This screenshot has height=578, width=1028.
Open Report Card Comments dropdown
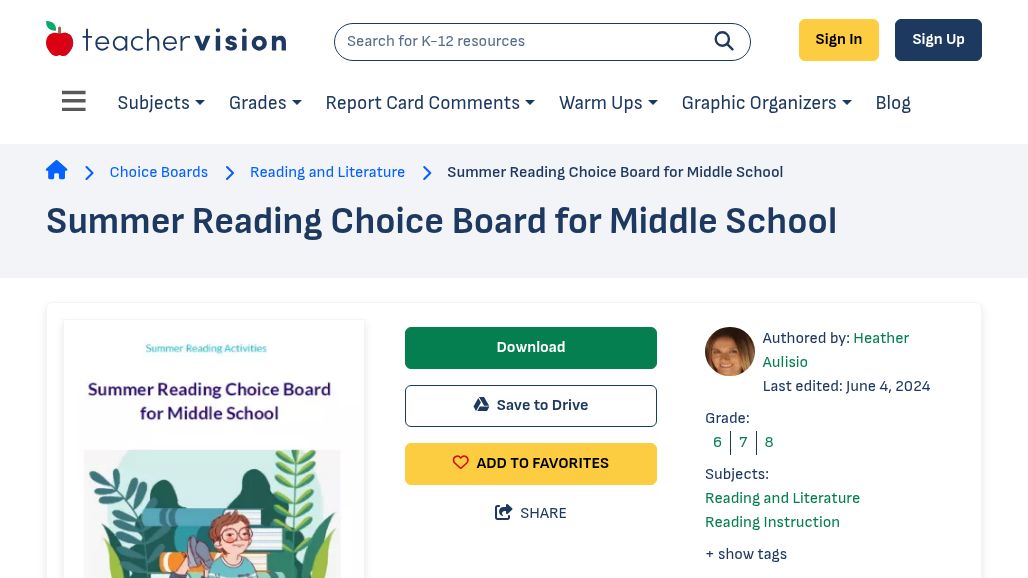pos(430,103)
